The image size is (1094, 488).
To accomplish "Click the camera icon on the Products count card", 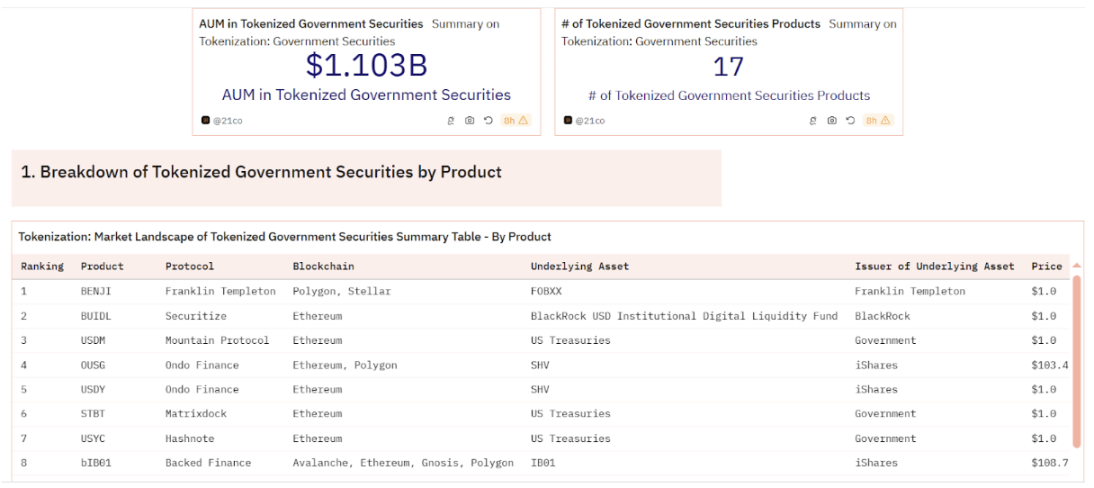I will [x=832, y=120].
